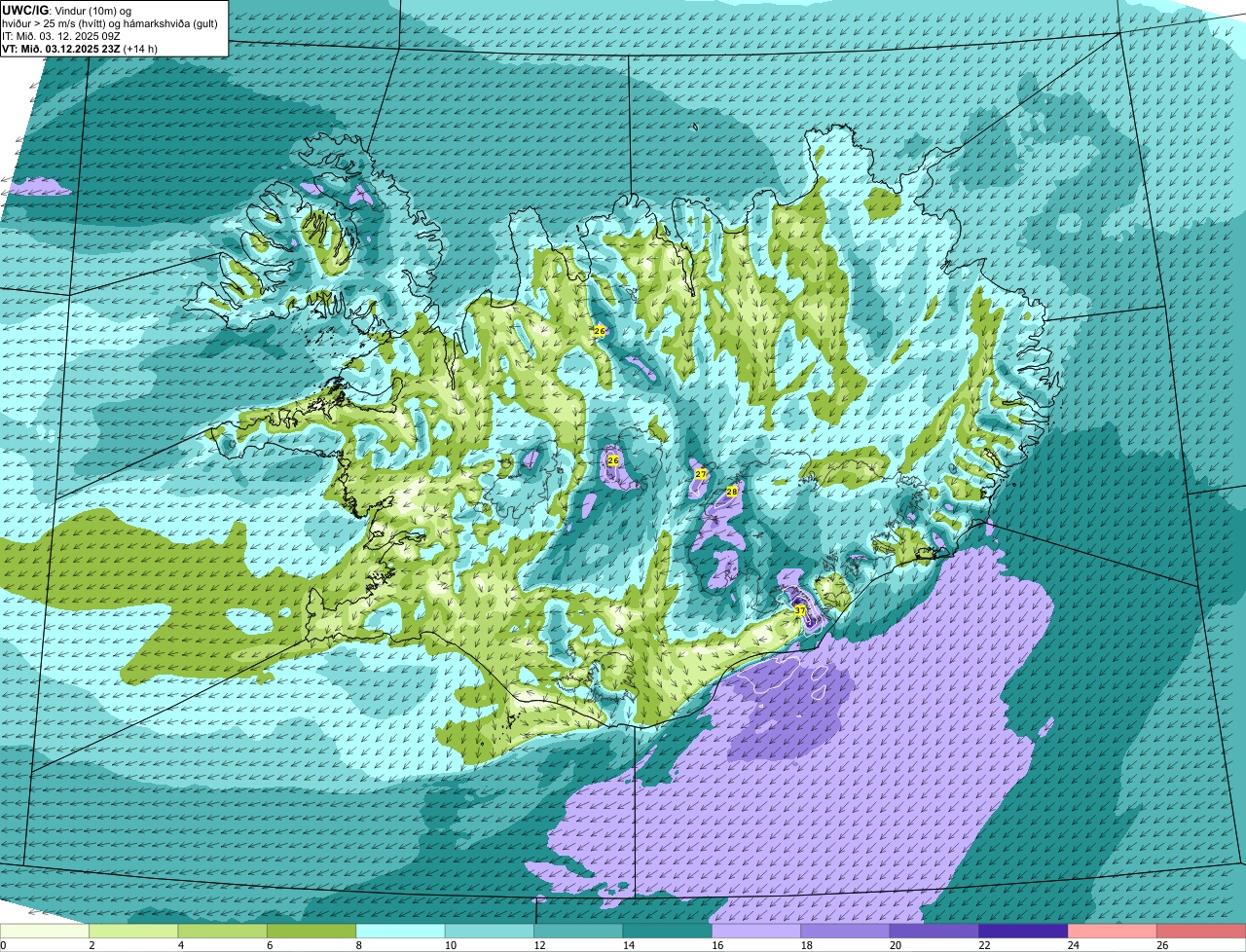Click the 2–4 m/s light yellow-green legend swatch
Viewport: 1246px width, 952px height.
(133, 931)
